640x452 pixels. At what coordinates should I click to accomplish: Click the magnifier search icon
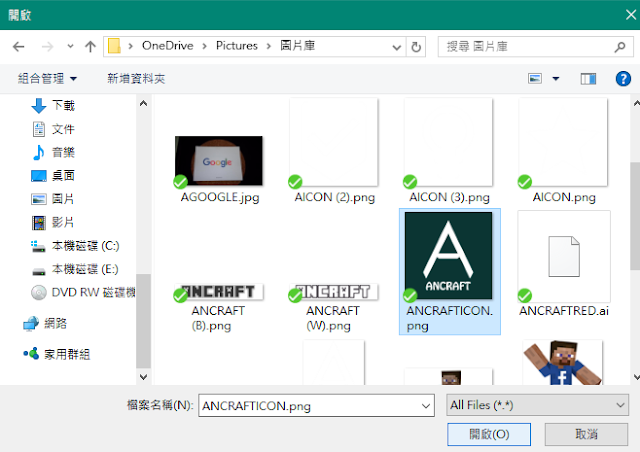620,47
